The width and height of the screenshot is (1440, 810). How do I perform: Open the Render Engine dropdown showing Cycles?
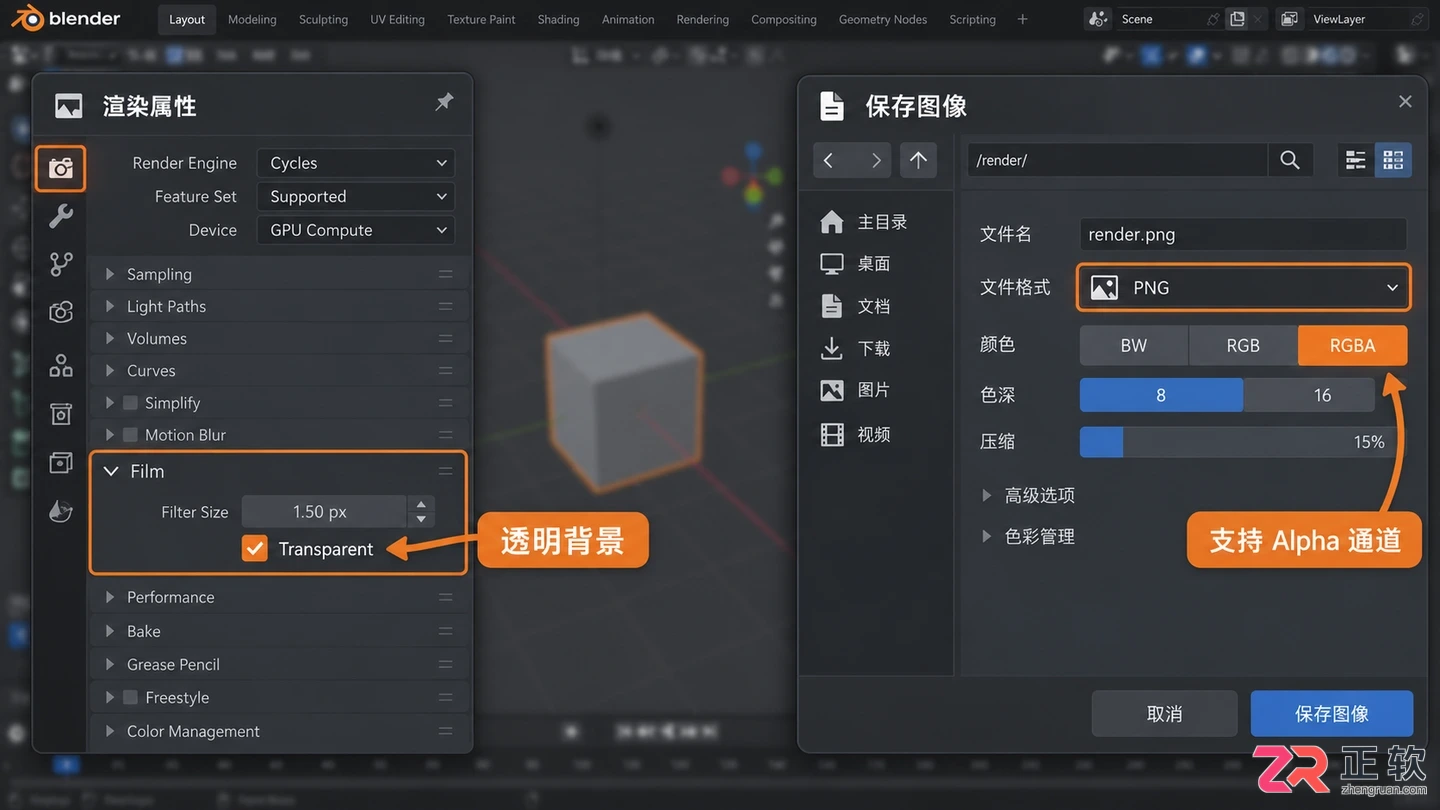(356, 163)
